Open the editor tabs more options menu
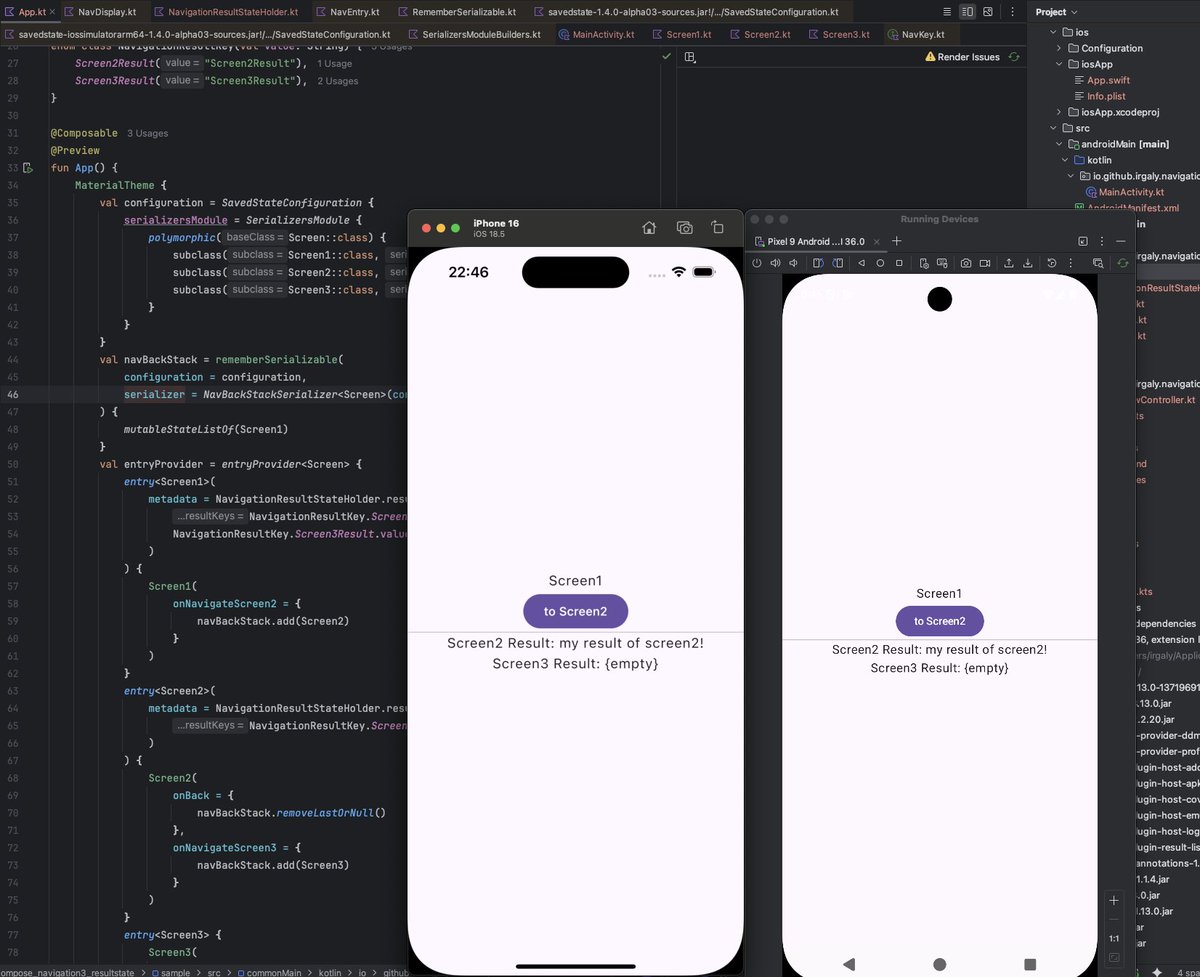 (1011, 12)
